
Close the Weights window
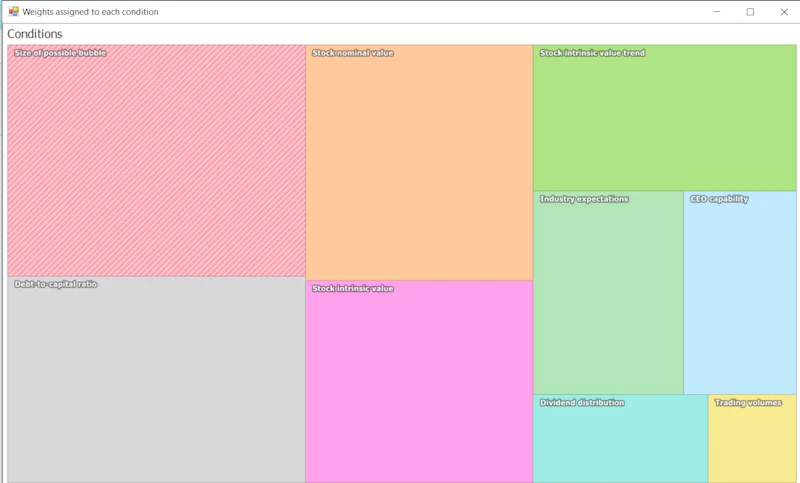[x=784, y=12]
